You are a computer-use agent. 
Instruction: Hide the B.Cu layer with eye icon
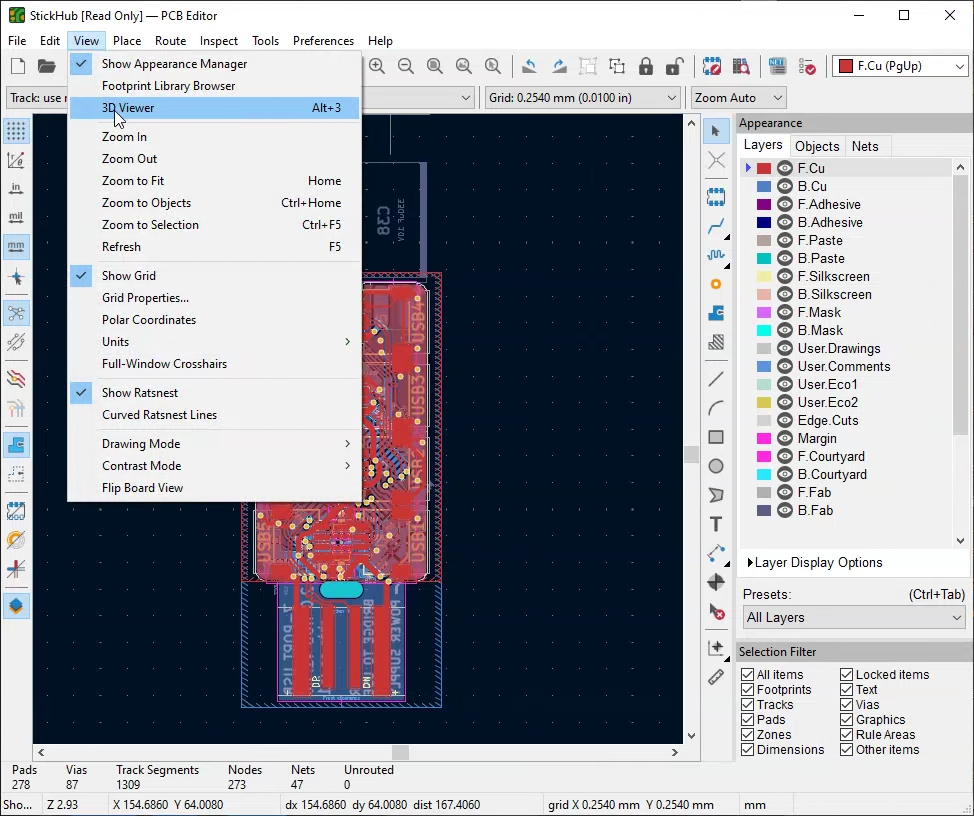785,187
